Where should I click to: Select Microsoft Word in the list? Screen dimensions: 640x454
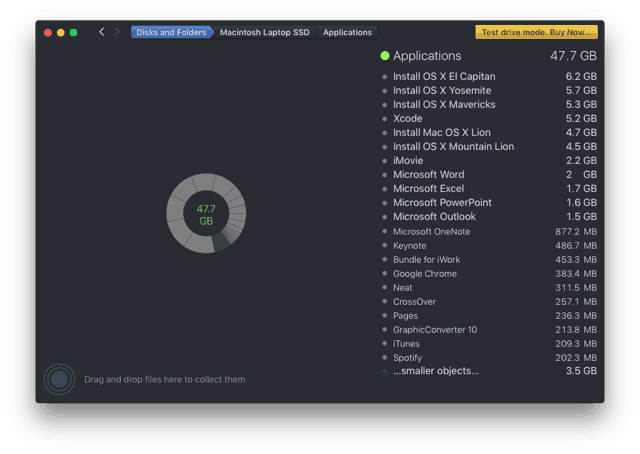(489, 174)
